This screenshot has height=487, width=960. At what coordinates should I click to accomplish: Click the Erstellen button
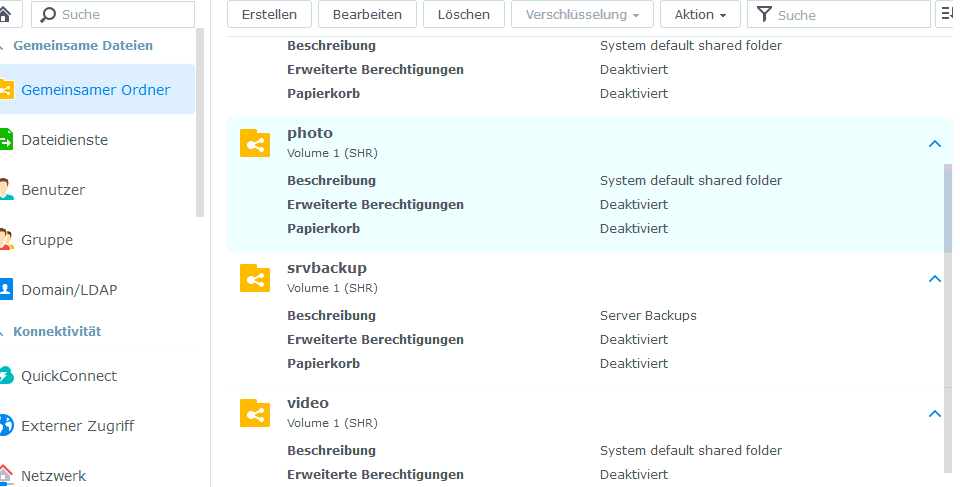pyautogui.click(x=269, y=14)
